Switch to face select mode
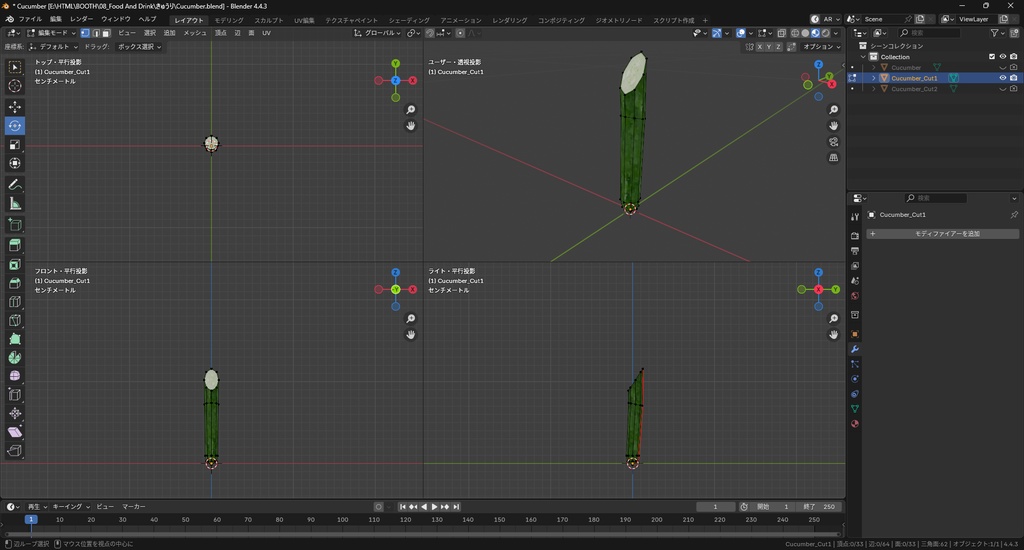1024x550 pixels. pos(107,33)
